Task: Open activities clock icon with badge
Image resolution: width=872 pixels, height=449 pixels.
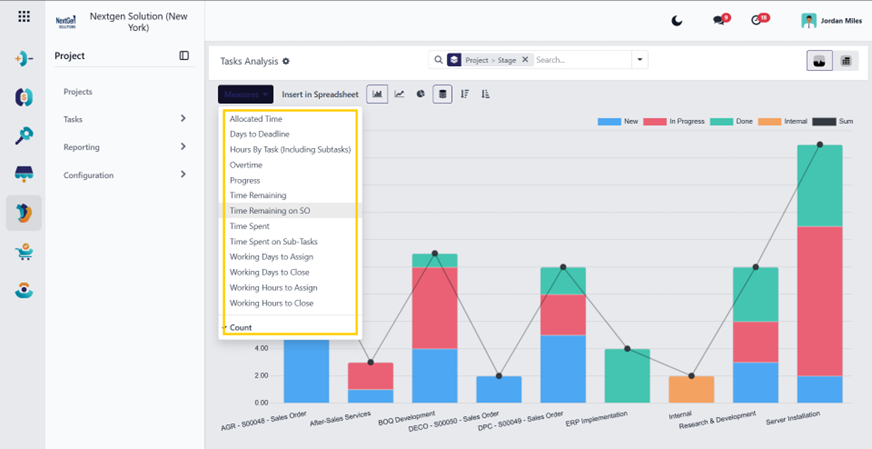Action: [x=759, y=20]
